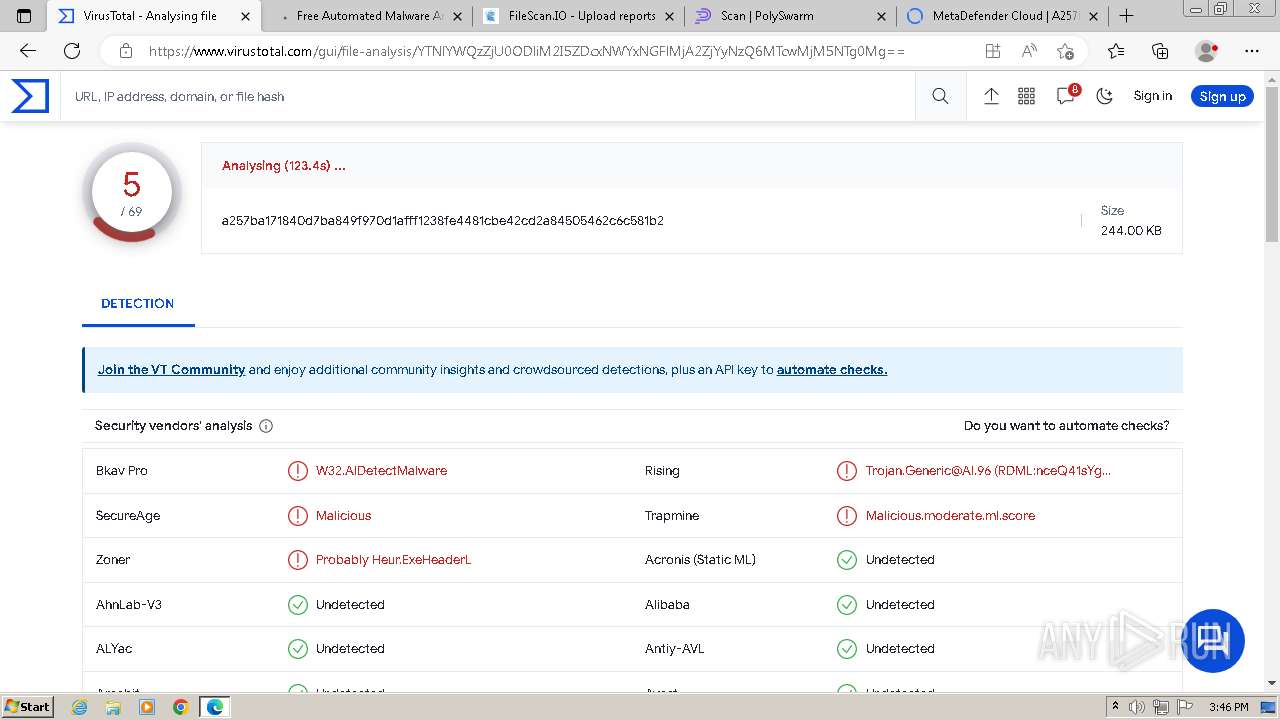This screenshot has height=720, width=1280.
Task: Click Do you want to automate checks?
Action: [x=1066, y=425]
